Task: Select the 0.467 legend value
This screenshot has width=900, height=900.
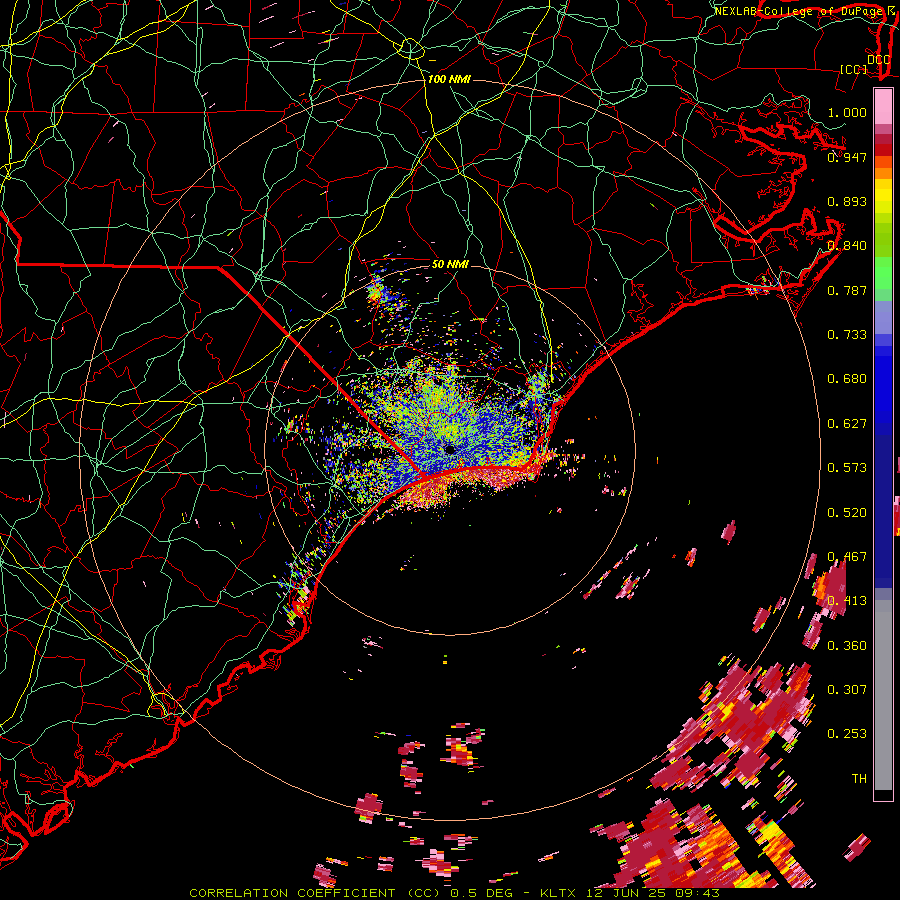Action: click(847, 557)
